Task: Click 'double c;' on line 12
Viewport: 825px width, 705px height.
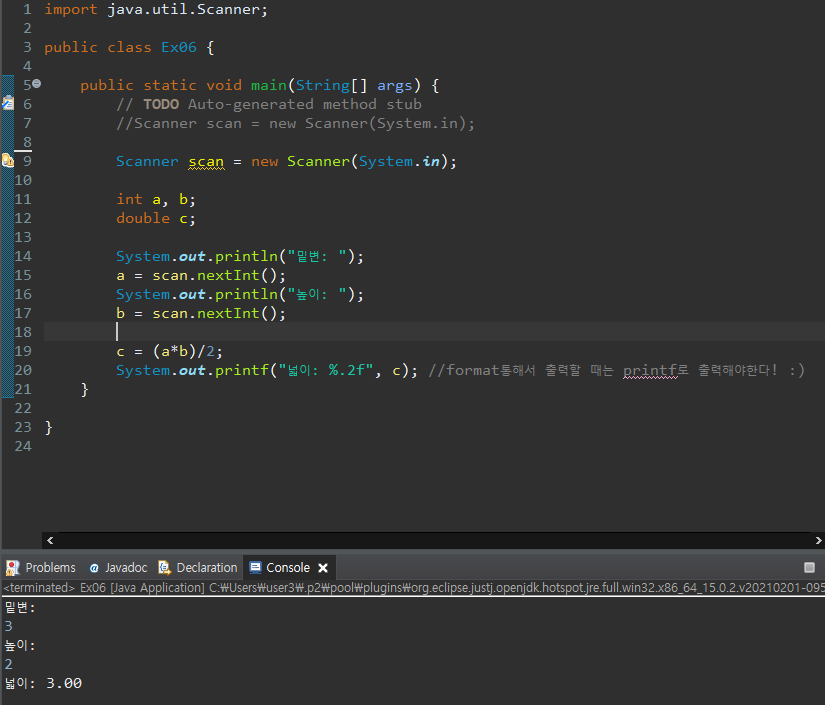Action: pyautogui.click(x=156, y=218)
